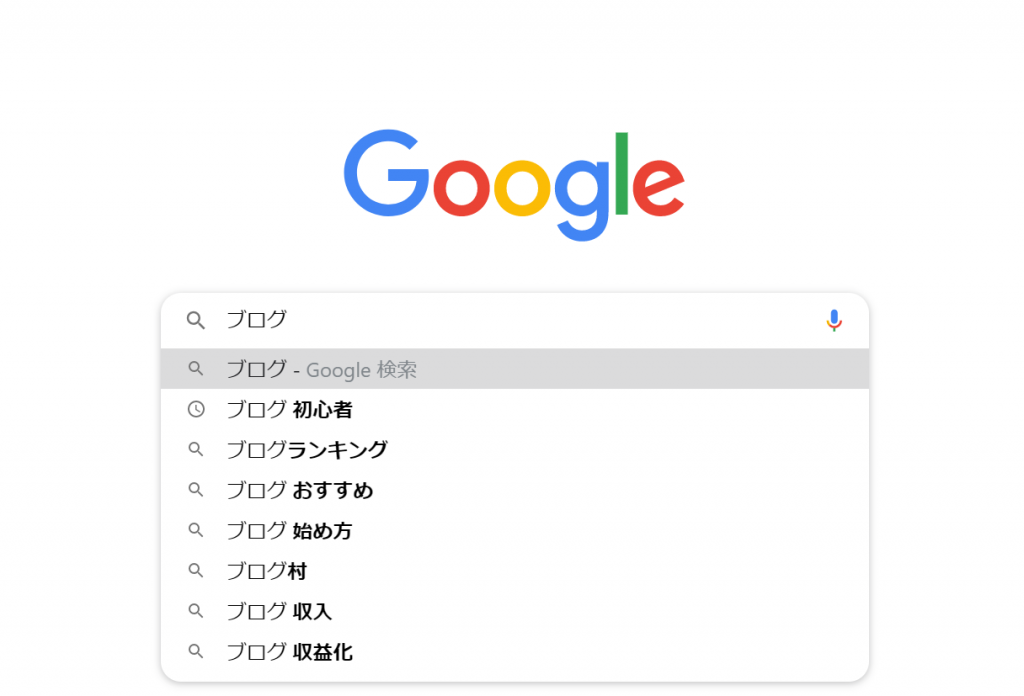The height and width of the screenshot is (696, 1024).
Task: Click the clock history icon beside ブログ 初心者
Action: pyautogui.click(x=195, y=409)
